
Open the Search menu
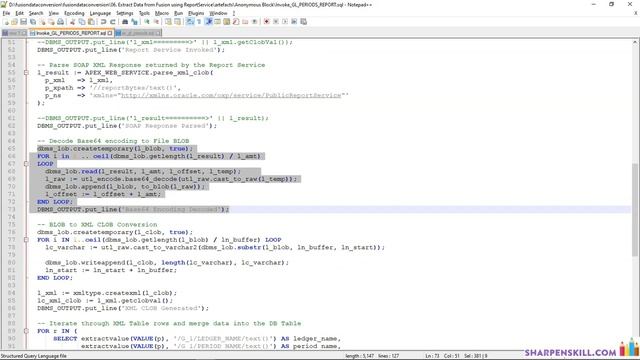click(36, 13)
